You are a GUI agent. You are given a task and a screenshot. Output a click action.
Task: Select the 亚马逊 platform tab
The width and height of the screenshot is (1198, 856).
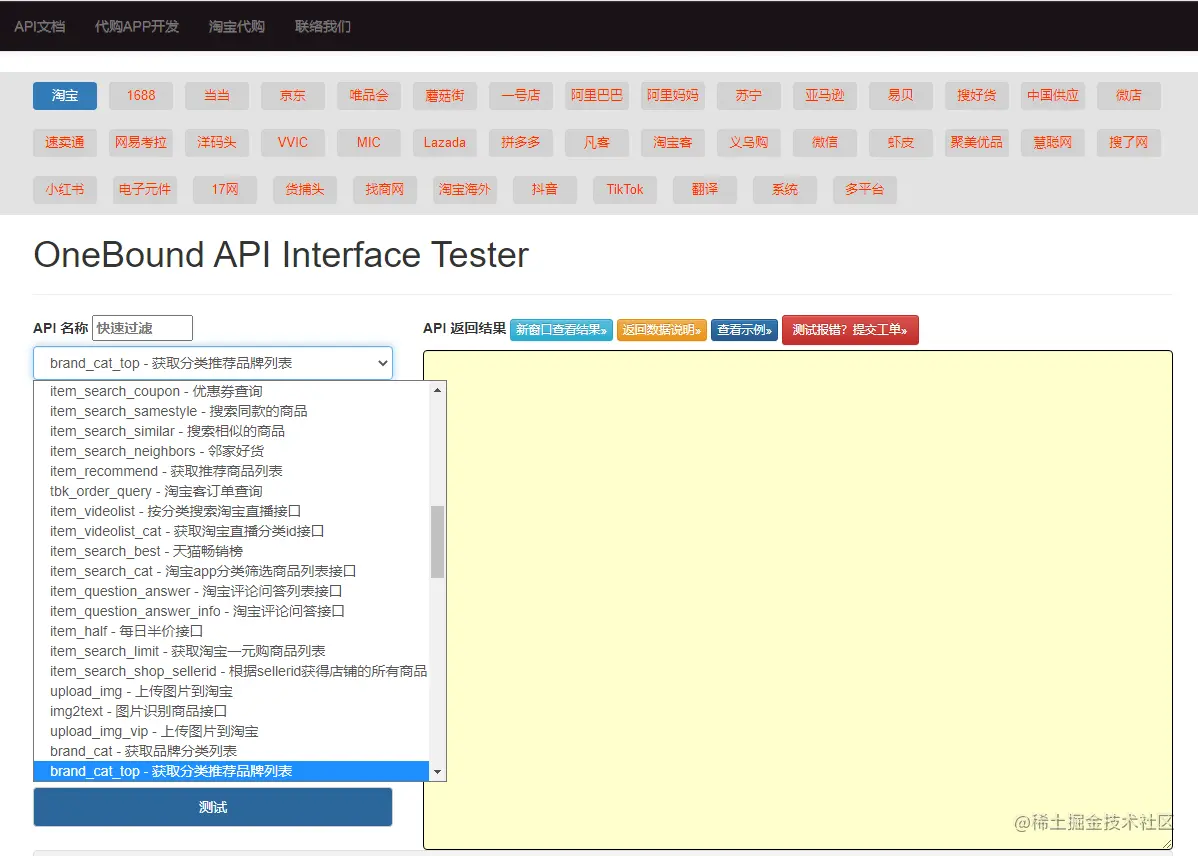pyautogui.click(x=825, y=96)
